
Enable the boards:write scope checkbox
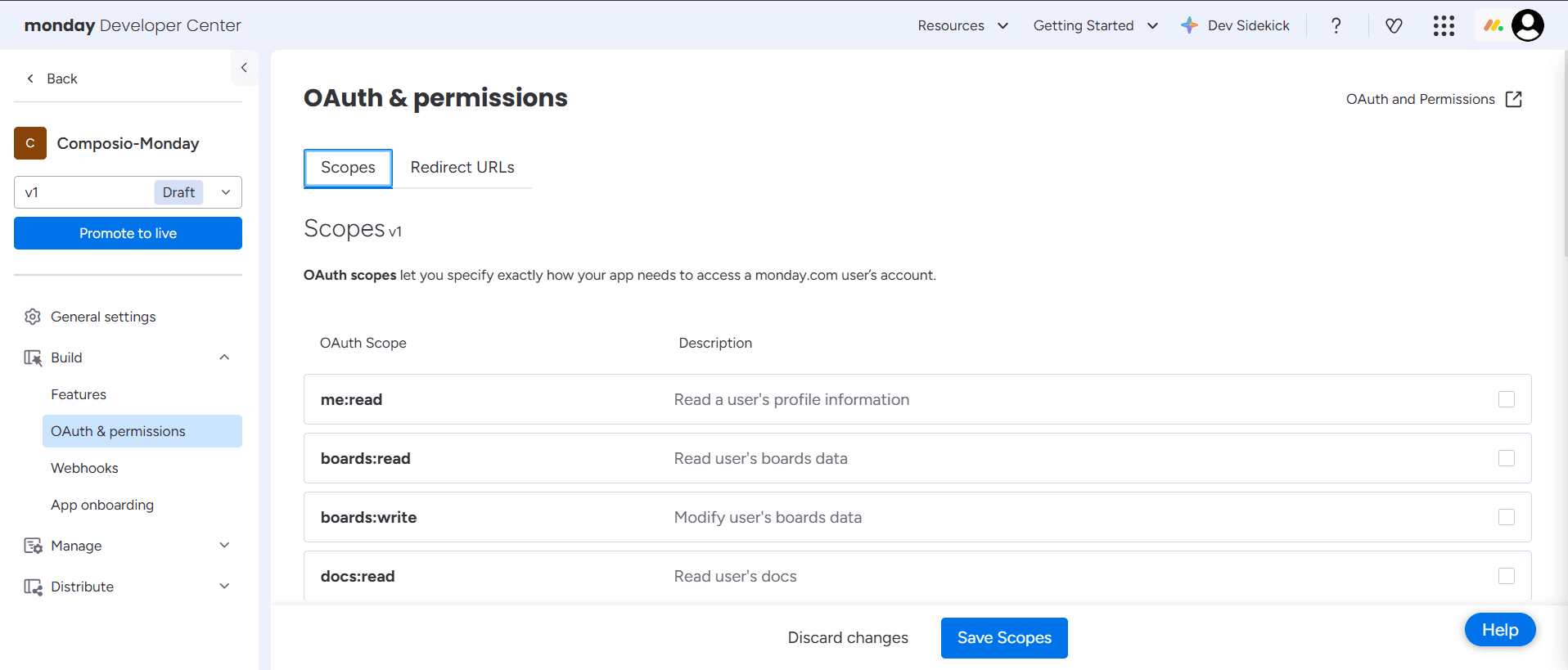coord(1507,517)
